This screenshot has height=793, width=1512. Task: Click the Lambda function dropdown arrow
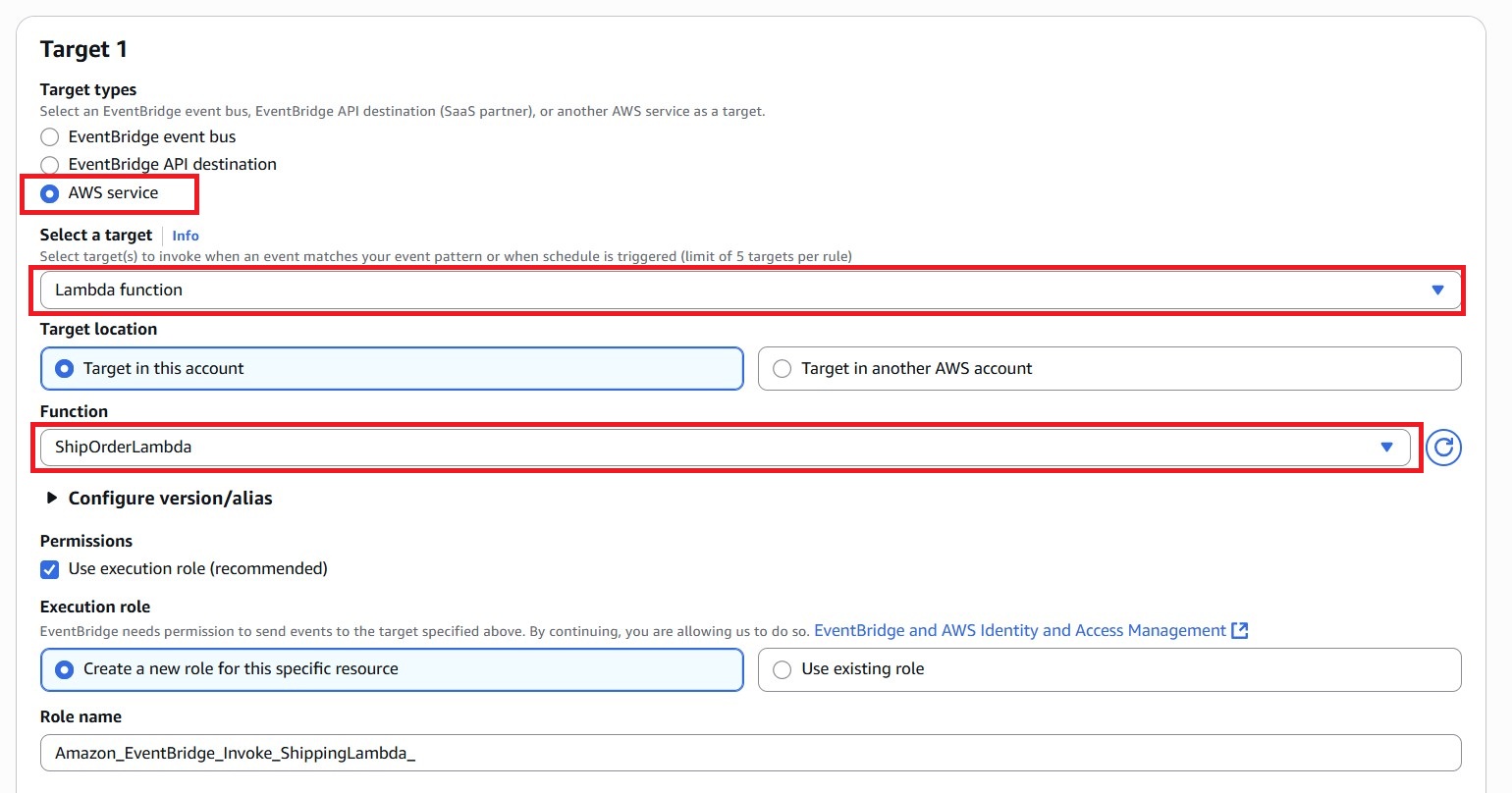[x=1438, y=290]
